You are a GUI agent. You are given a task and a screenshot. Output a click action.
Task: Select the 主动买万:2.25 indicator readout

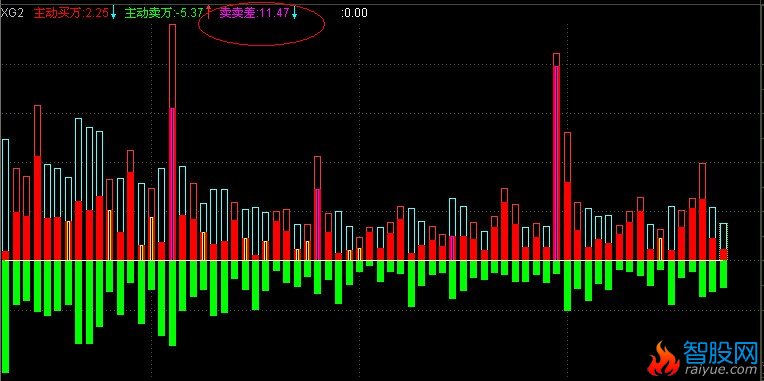71,13
